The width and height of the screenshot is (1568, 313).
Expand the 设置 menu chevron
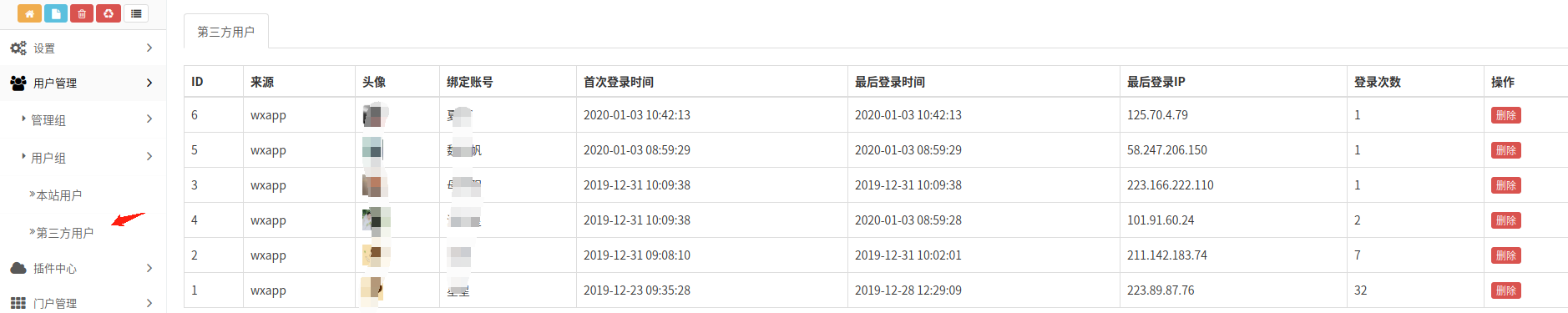149,48
